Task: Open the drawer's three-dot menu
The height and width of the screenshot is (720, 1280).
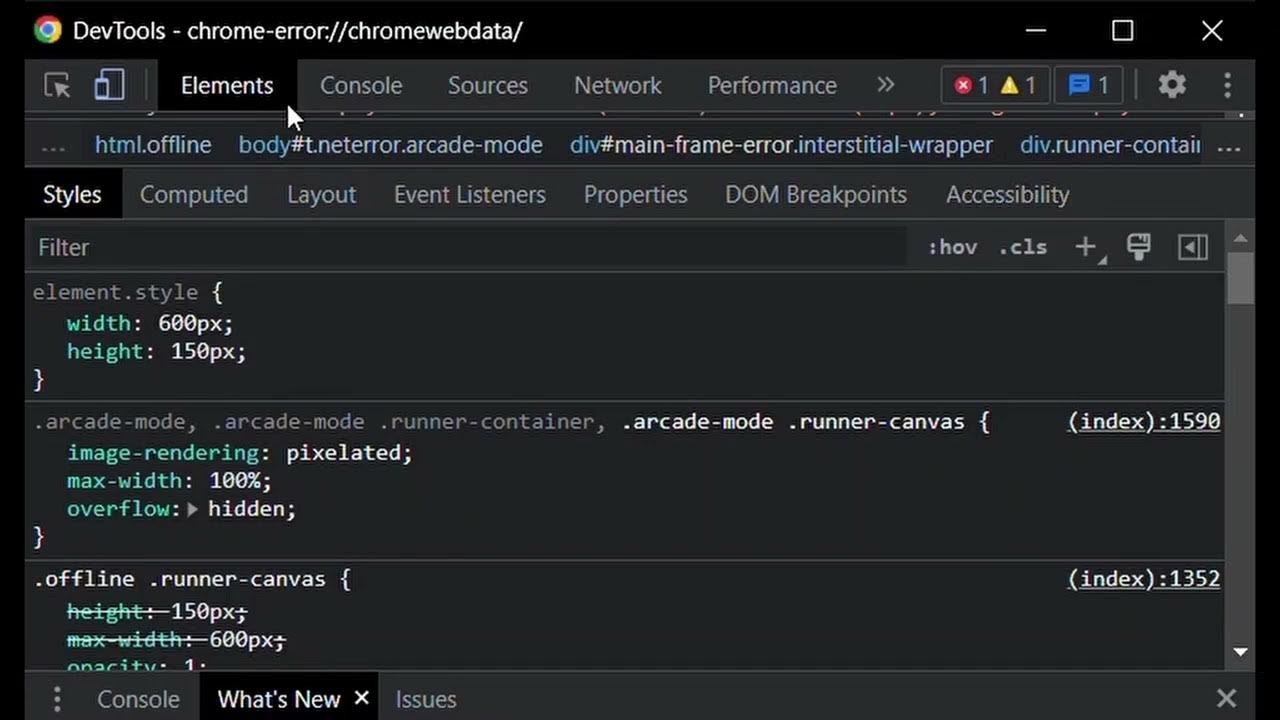Action: 57,699
